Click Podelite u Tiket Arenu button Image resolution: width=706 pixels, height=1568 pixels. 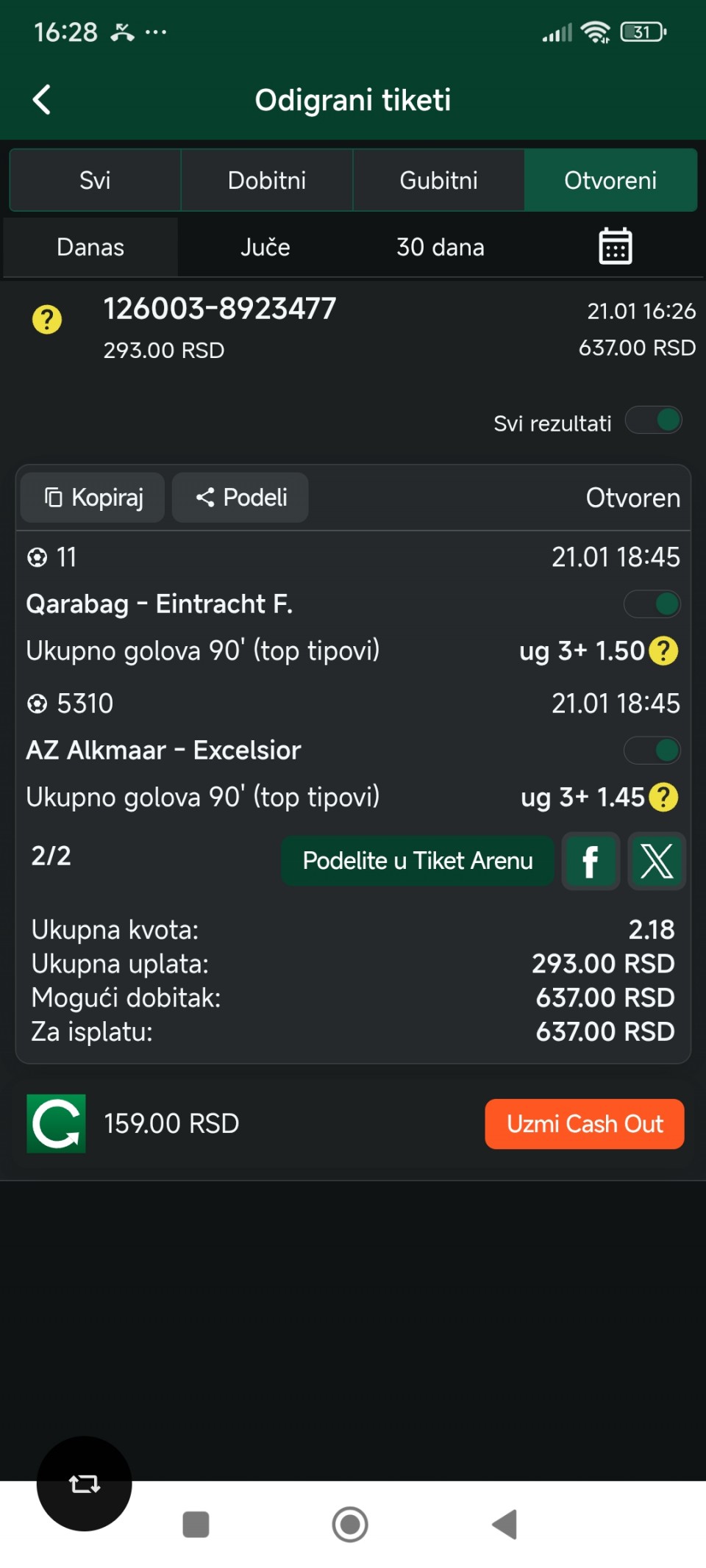(418, 861)
